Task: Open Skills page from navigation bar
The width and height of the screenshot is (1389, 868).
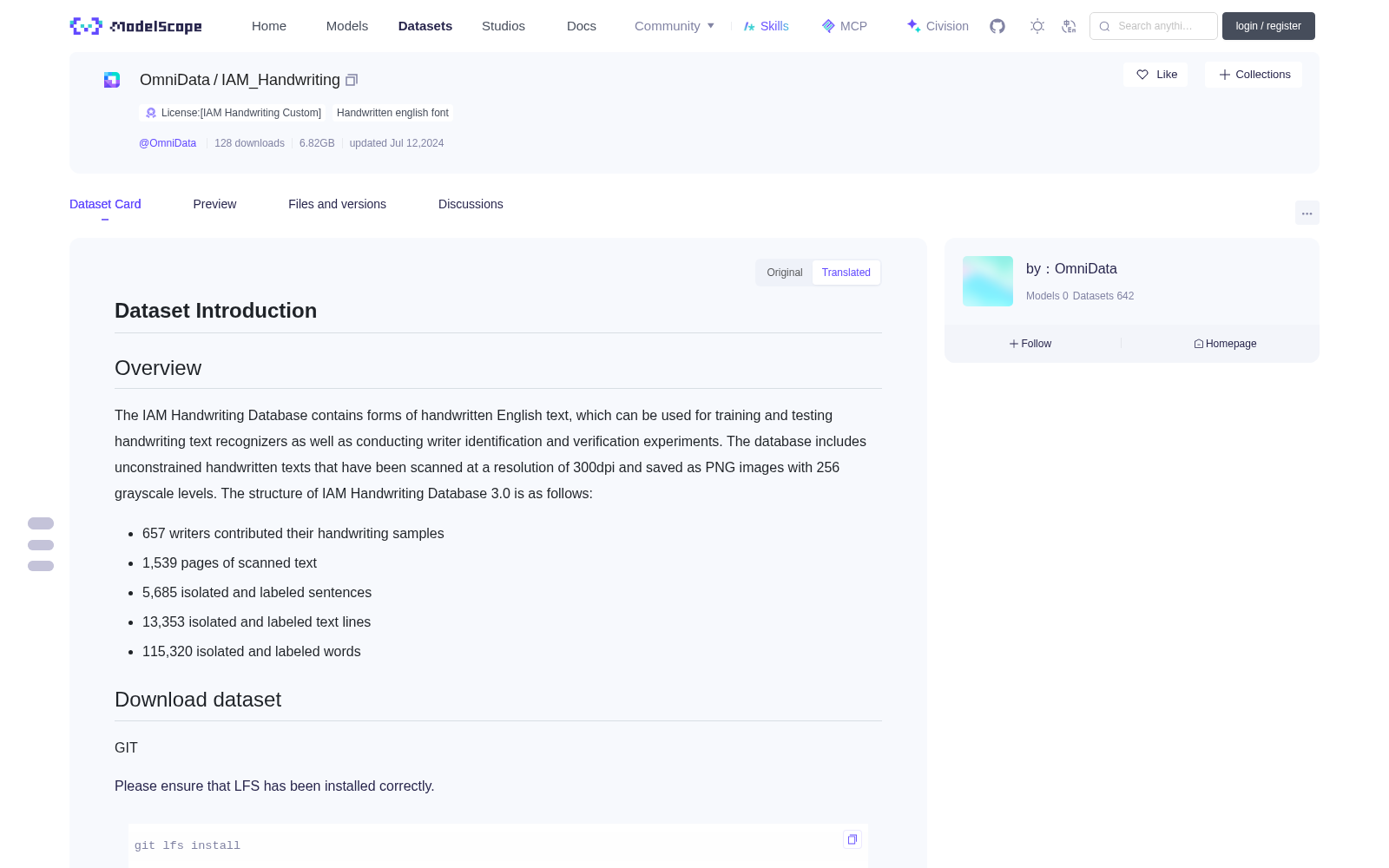Action: click(x=767, y=26)
